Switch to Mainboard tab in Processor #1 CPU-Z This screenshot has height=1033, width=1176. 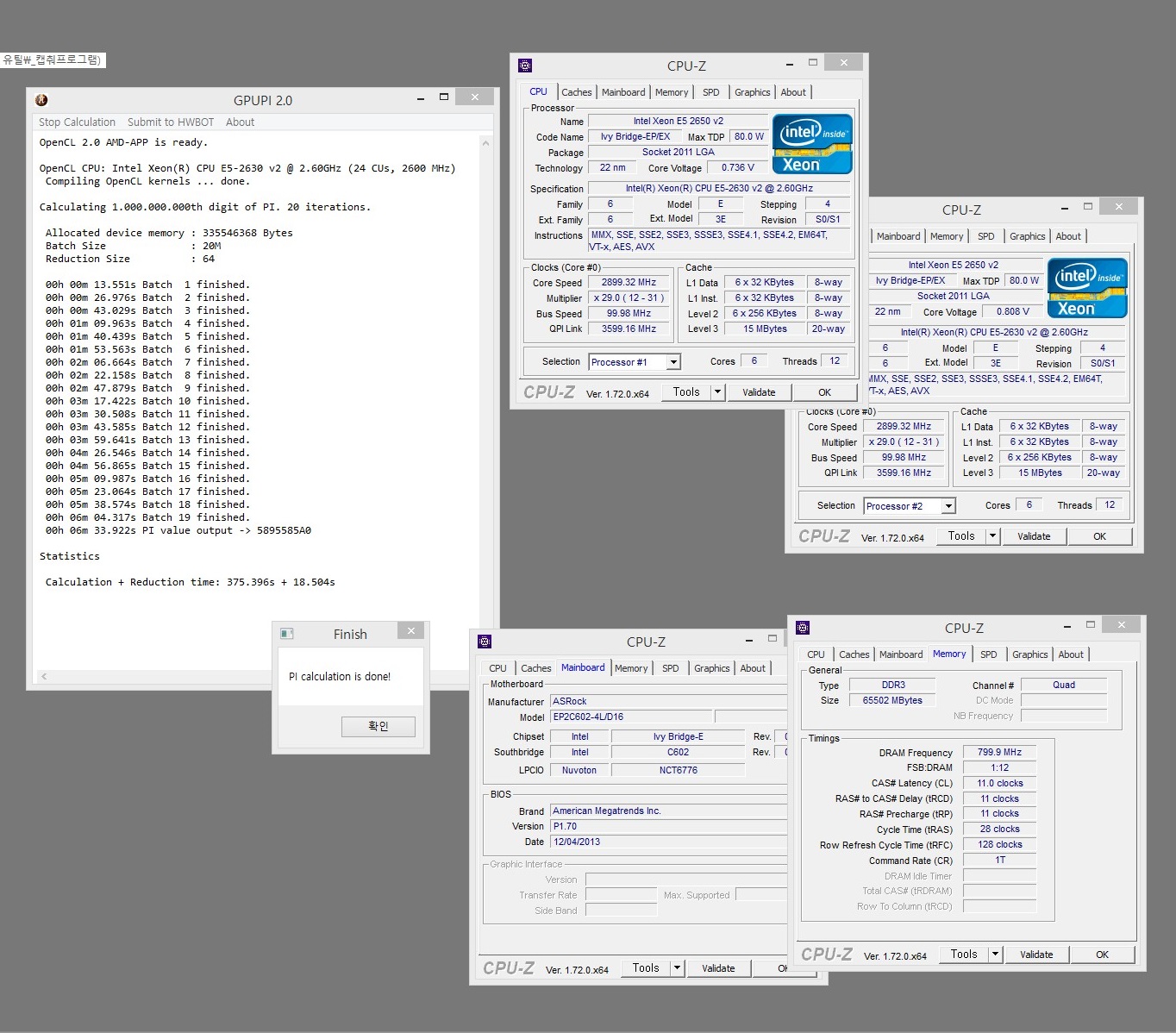pyautogui.click(x=623, y=92)
